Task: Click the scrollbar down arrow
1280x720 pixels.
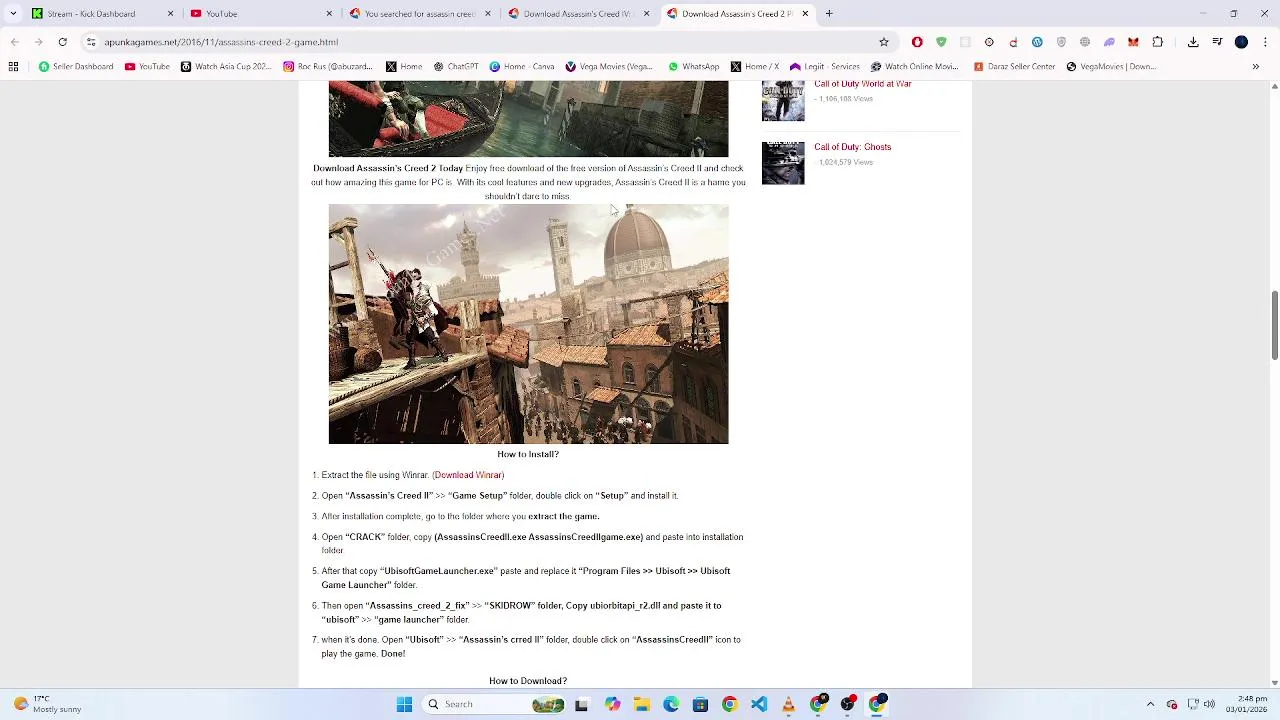Action: (1274, 683)
